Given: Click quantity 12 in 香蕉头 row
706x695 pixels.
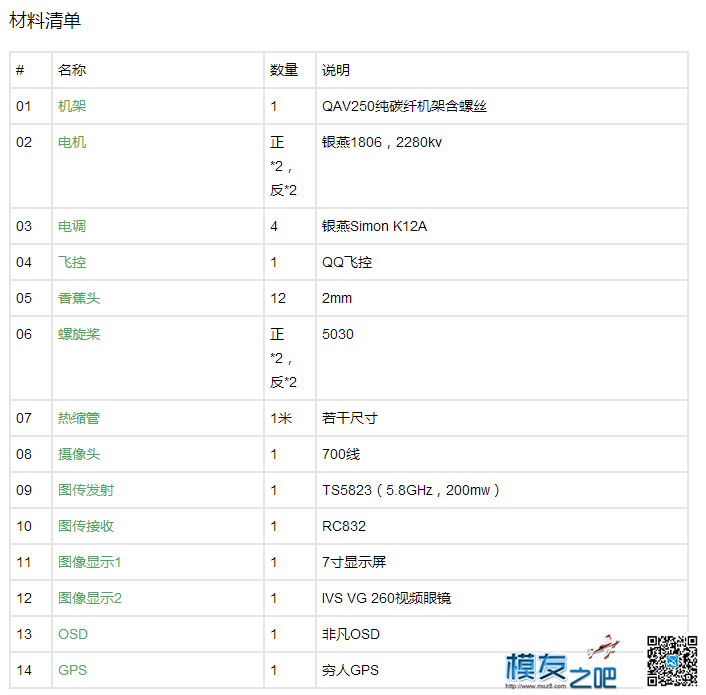Looking at the screenshot, I should point(278,298).
